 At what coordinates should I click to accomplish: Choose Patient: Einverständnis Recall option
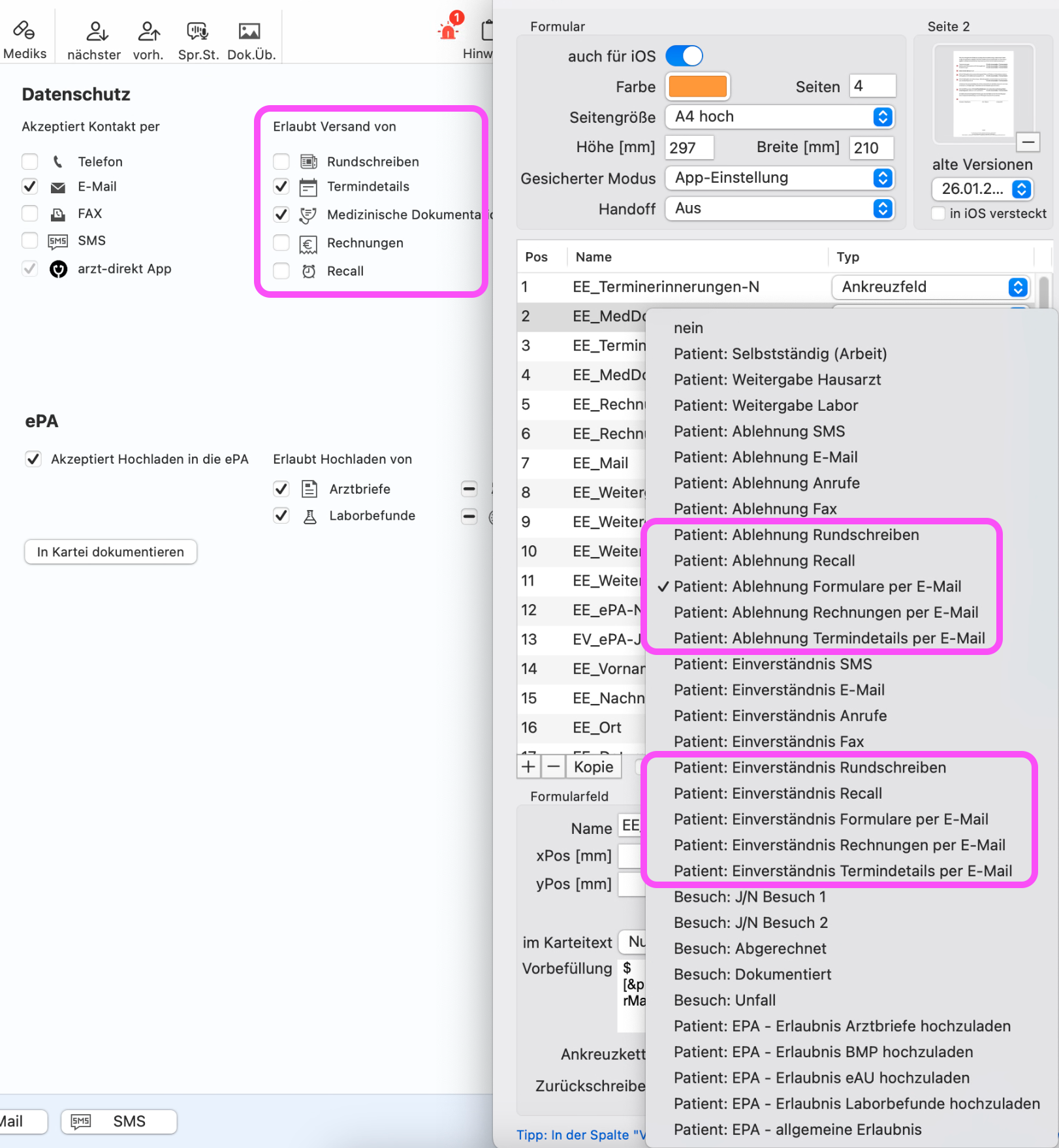click(x=778, y=793)
